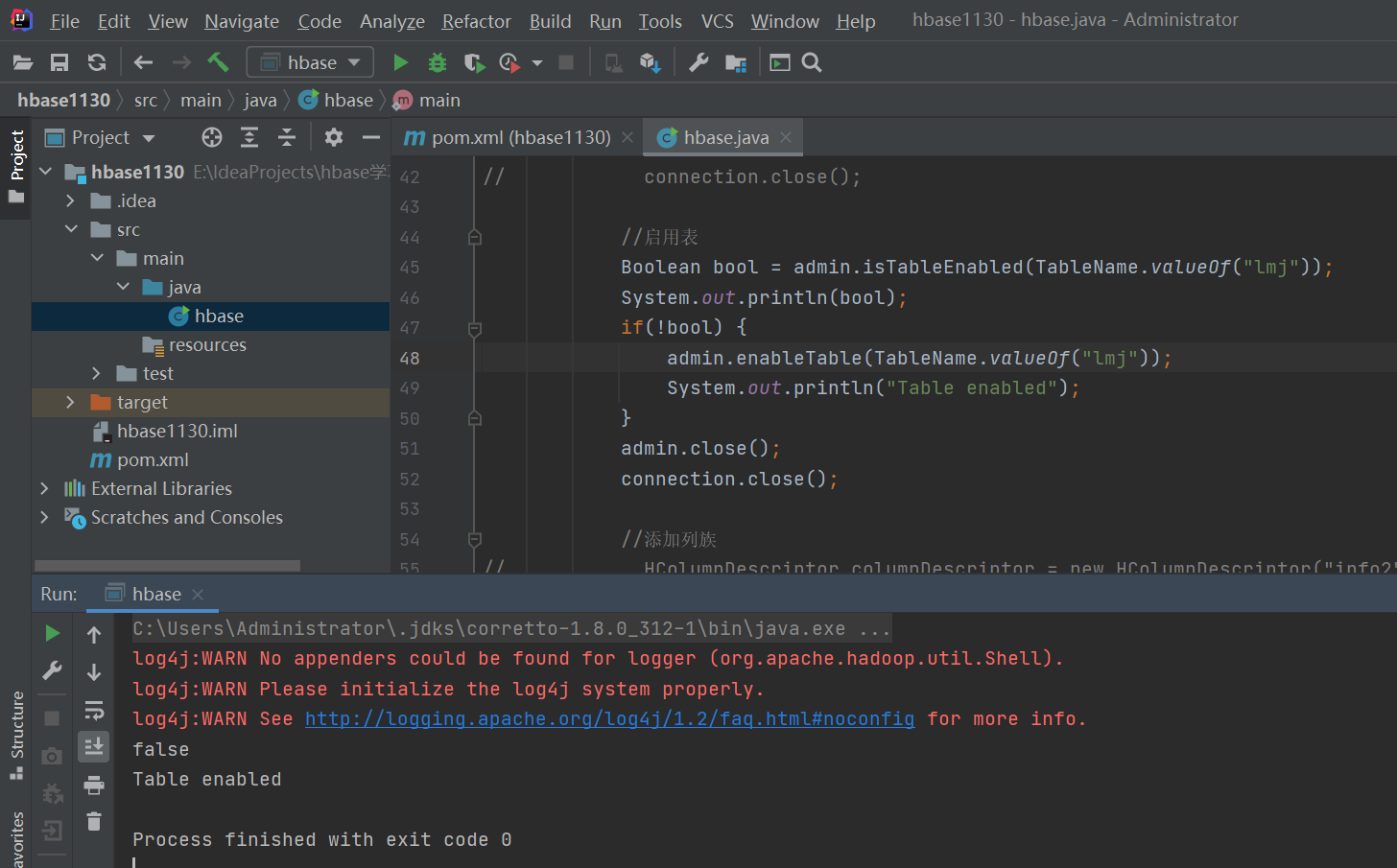Expand the target folder
The width and height of the screenshot is (1397, 868).
click(70, 403)
